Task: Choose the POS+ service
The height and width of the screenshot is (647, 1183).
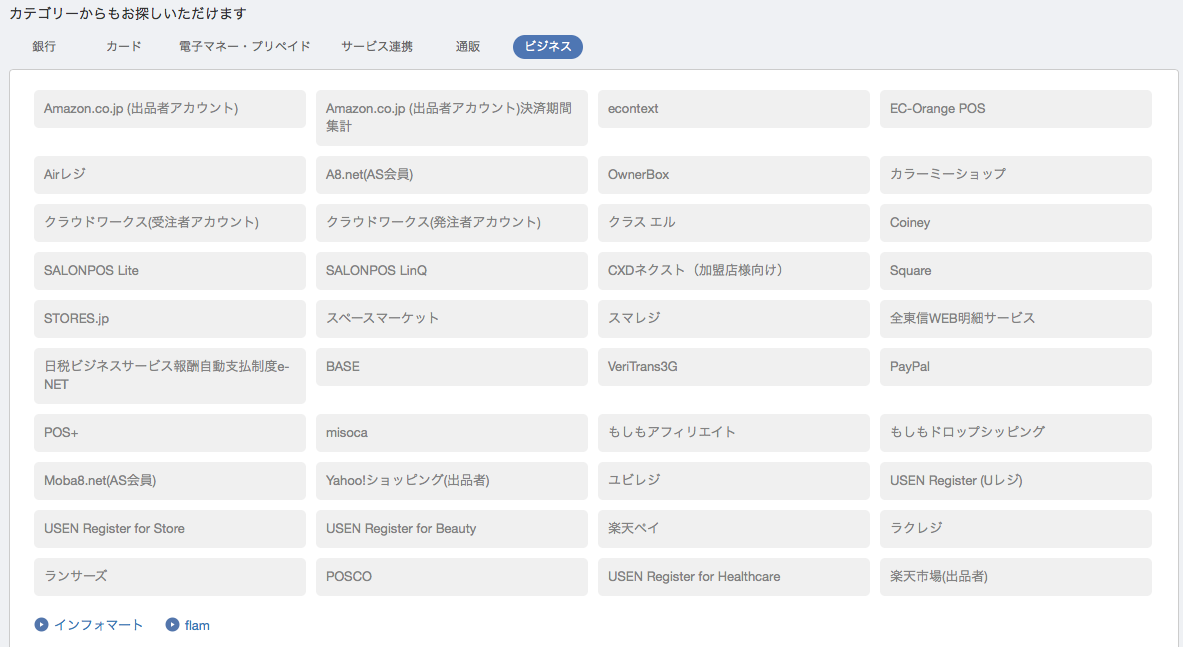Action: [x=170, y=433]
